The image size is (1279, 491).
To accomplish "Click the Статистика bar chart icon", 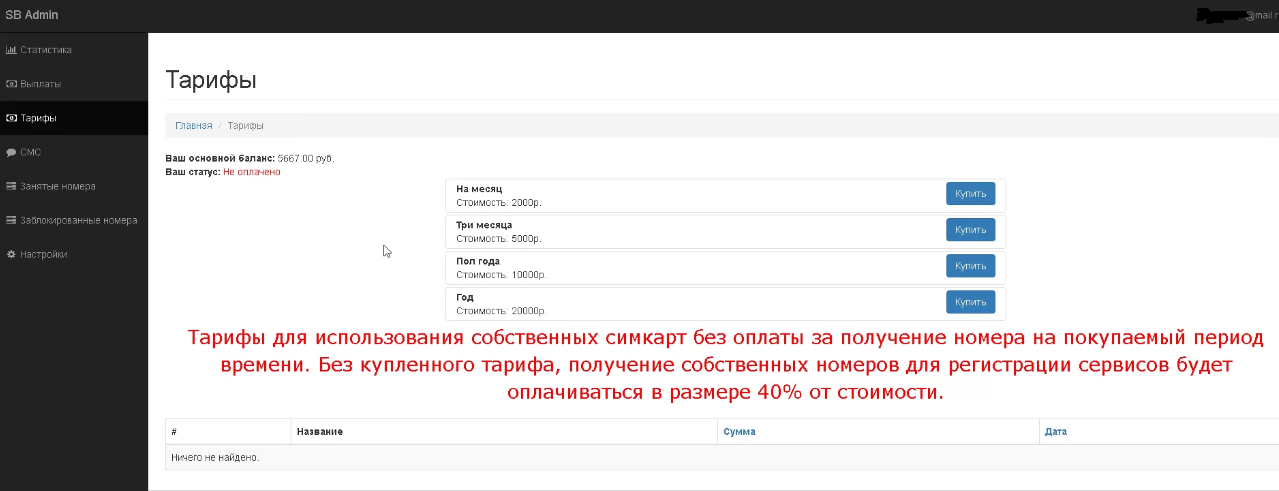I will click(x=11, y=50).
